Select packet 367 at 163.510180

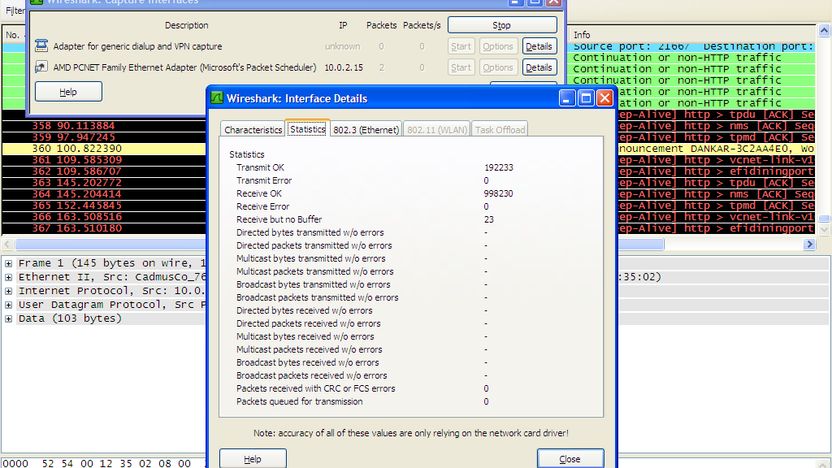click(x=104, y=228)
